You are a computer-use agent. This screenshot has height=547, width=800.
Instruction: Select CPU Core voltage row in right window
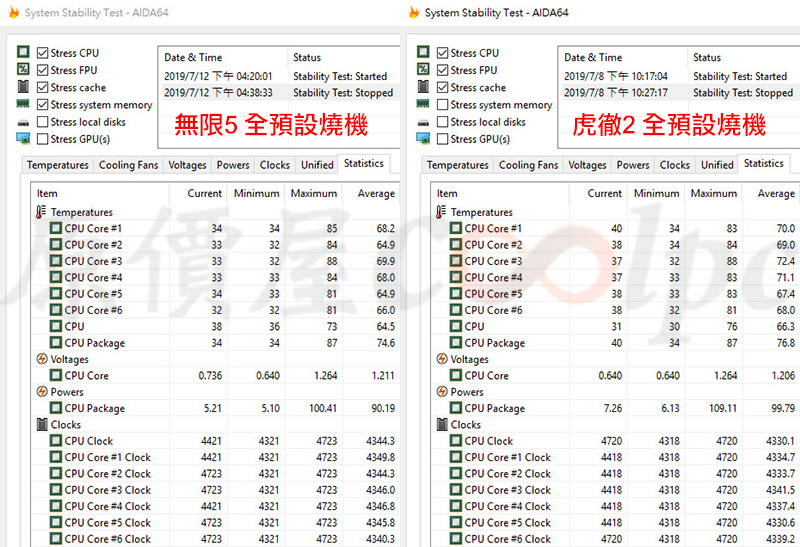coord(615,375)
